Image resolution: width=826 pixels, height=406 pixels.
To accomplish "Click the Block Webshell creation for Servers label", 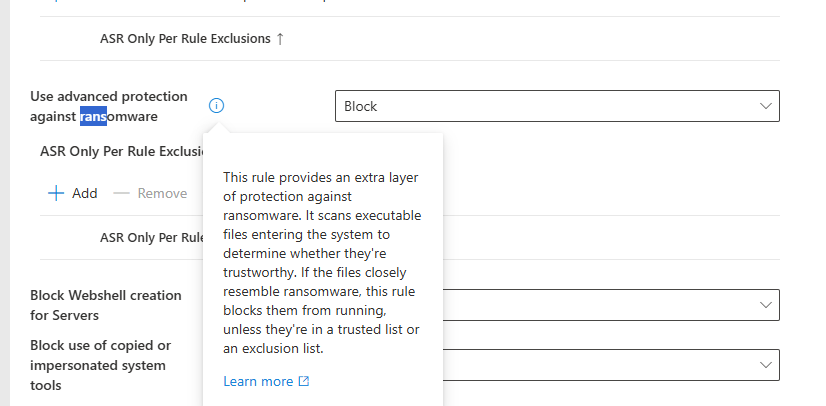I will click(x=106, y=305).
